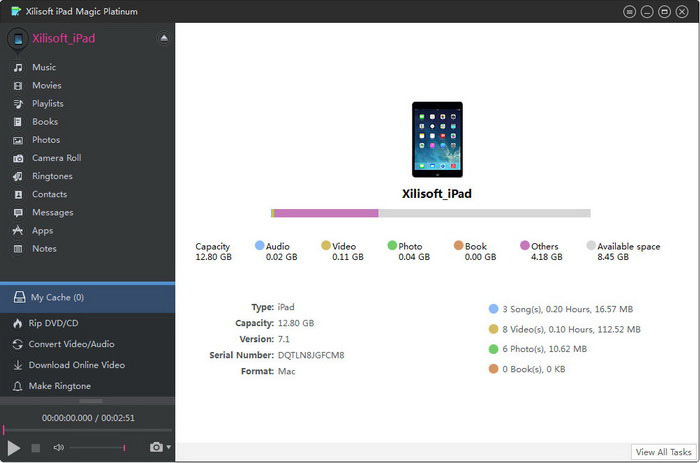Mute audio with the speaker icon
700x463 pixels.
tap(59, 447)
